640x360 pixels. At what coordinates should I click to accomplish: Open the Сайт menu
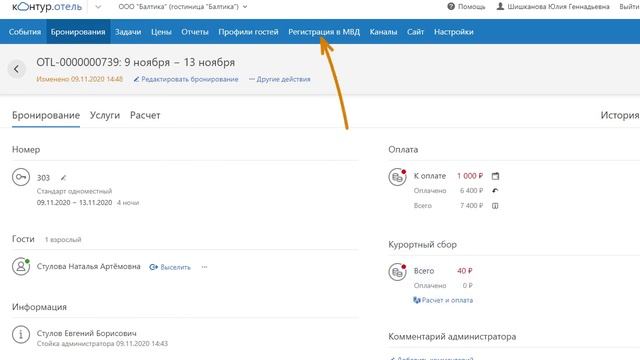[x=415, y=32]
